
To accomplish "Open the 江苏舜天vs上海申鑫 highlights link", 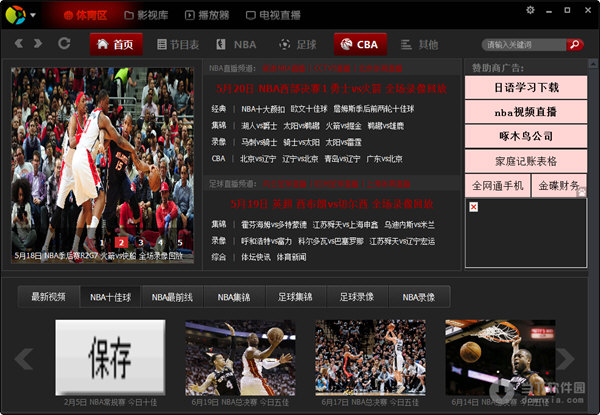I will tap(345, 225).
